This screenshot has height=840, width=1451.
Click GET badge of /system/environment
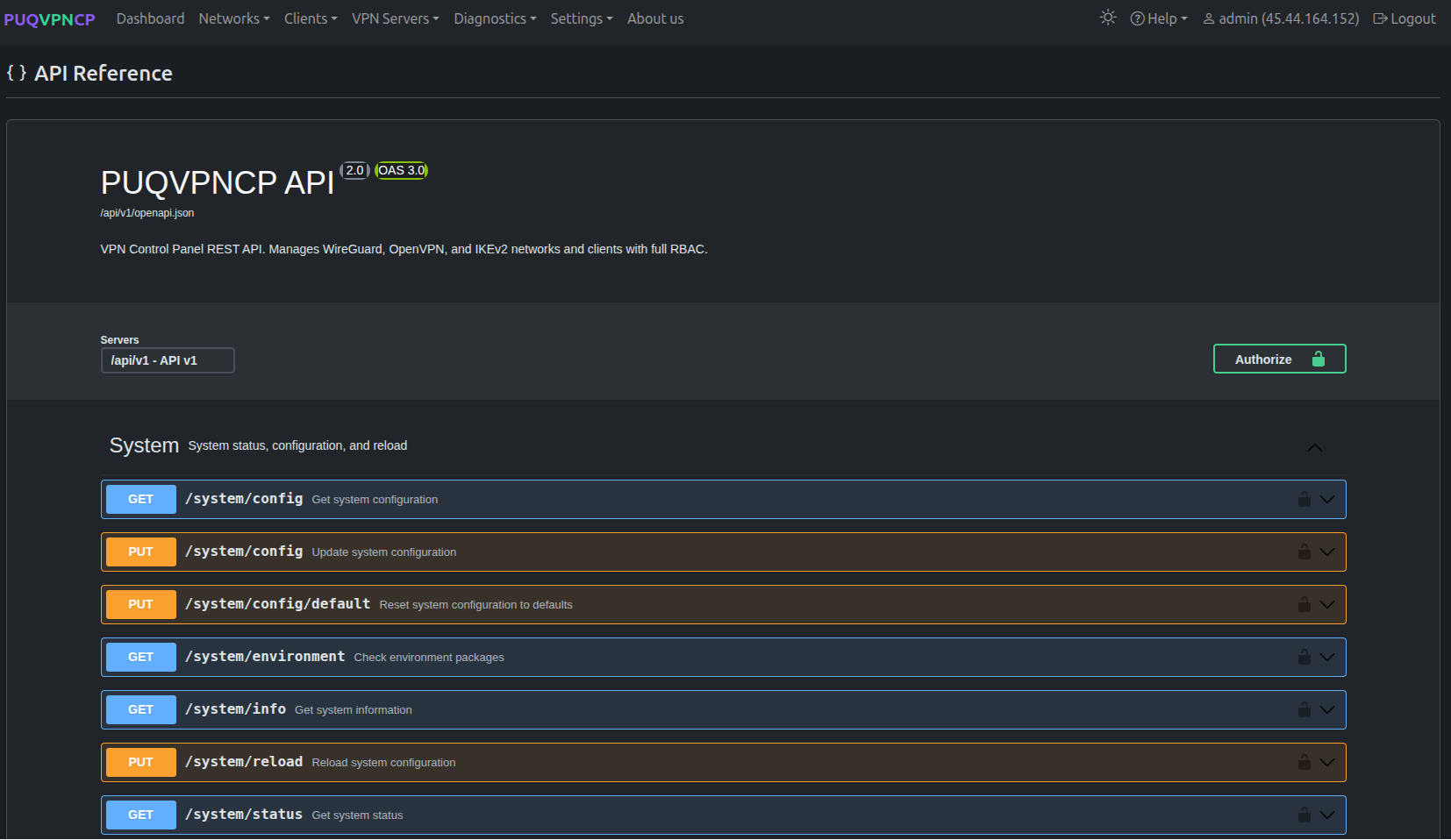pyautogui.click(x=141, y=657)
